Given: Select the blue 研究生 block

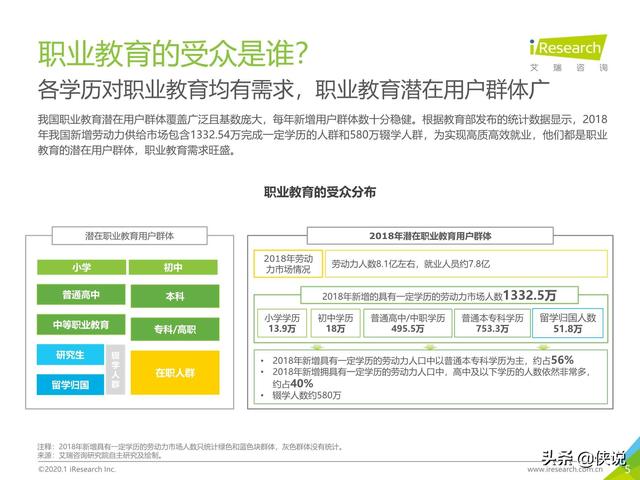Looking at the screenshot, I should 70,355.
